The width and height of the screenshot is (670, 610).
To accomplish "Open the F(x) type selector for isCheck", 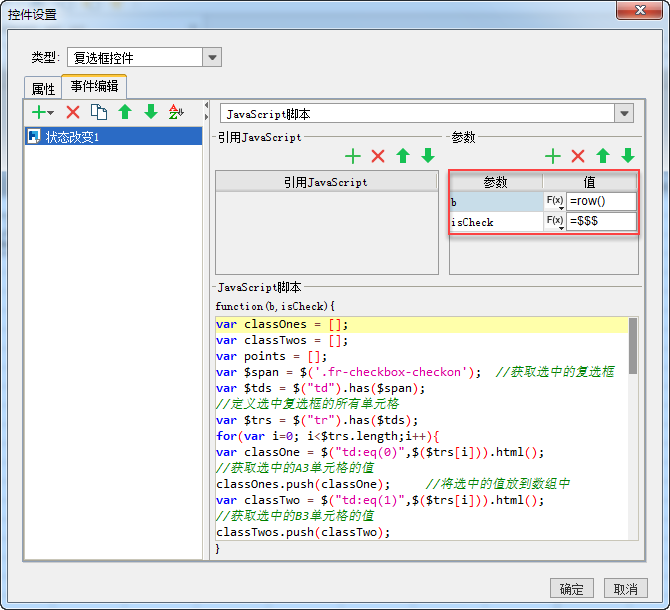I will [x=554, y=222].
